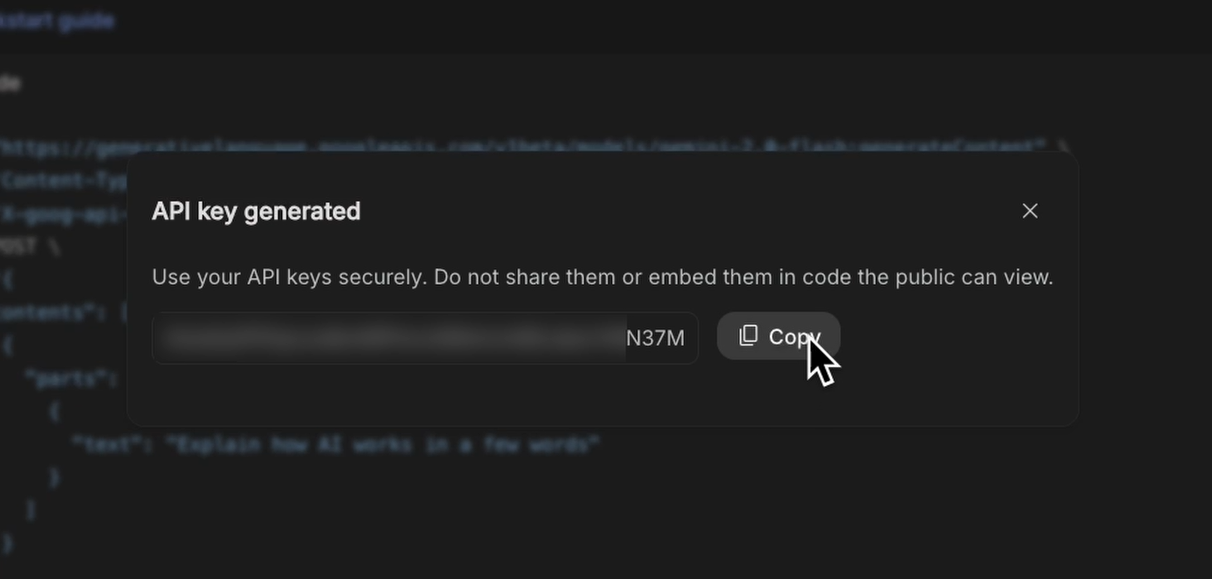Click the dialog backdrop outside the modal
This screenshot has height=579, width=1212.
tap(600, 520)
